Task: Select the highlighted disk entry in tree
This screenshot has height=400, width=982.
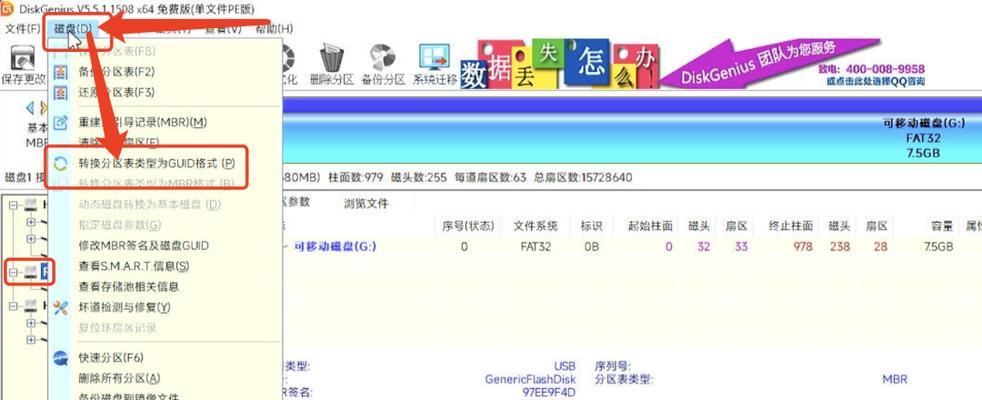Action: [x=45, y=272]
